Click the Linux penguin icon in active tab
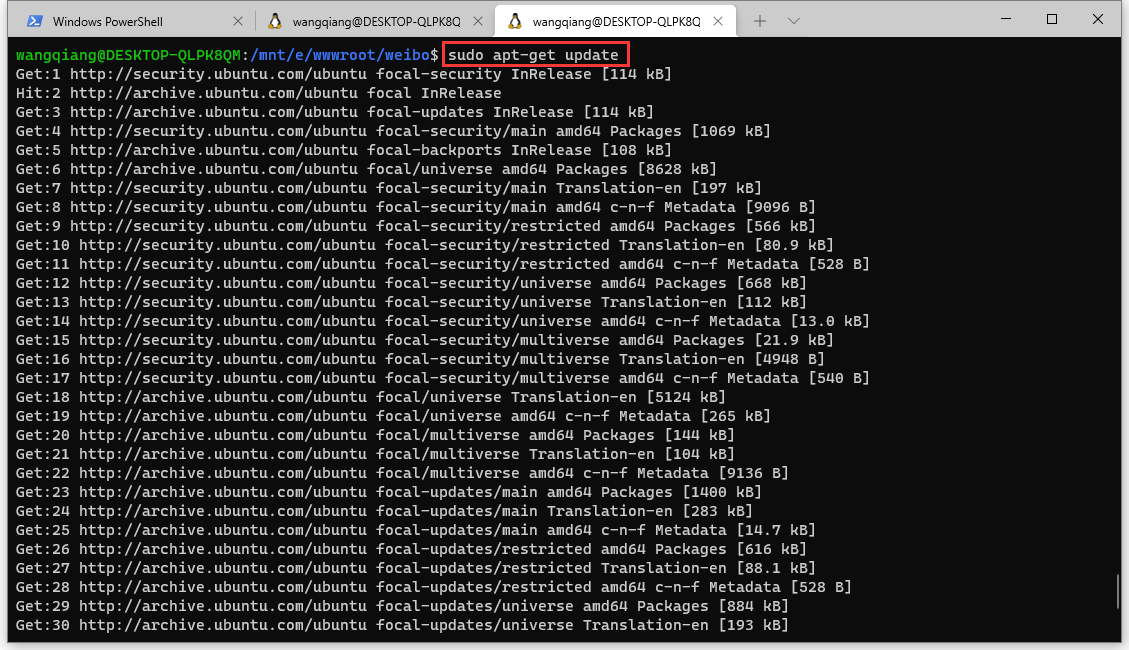This screenshot has height=650, width=1129. [514, 22]
